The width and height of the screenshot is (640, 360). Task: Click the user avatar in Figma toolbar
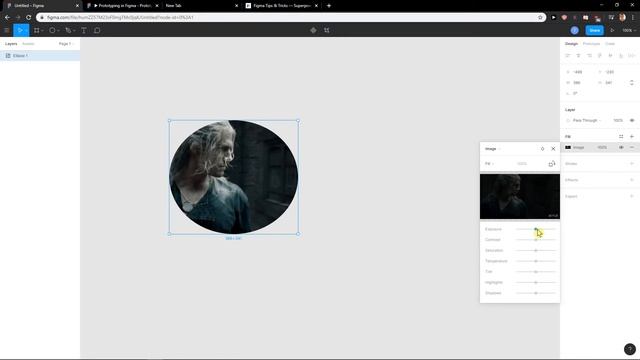pos(574,30)
